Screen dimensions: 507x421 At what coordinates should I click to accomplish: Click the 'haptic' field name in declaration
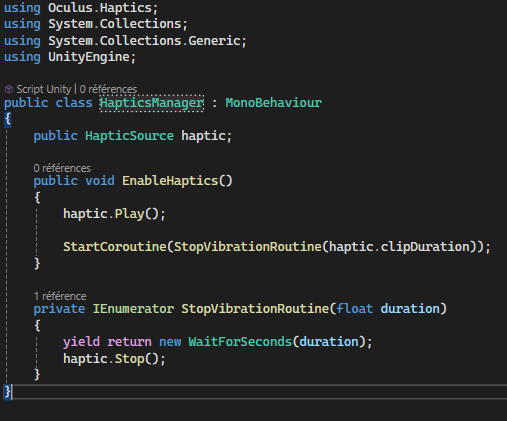(x=203, y=136)
